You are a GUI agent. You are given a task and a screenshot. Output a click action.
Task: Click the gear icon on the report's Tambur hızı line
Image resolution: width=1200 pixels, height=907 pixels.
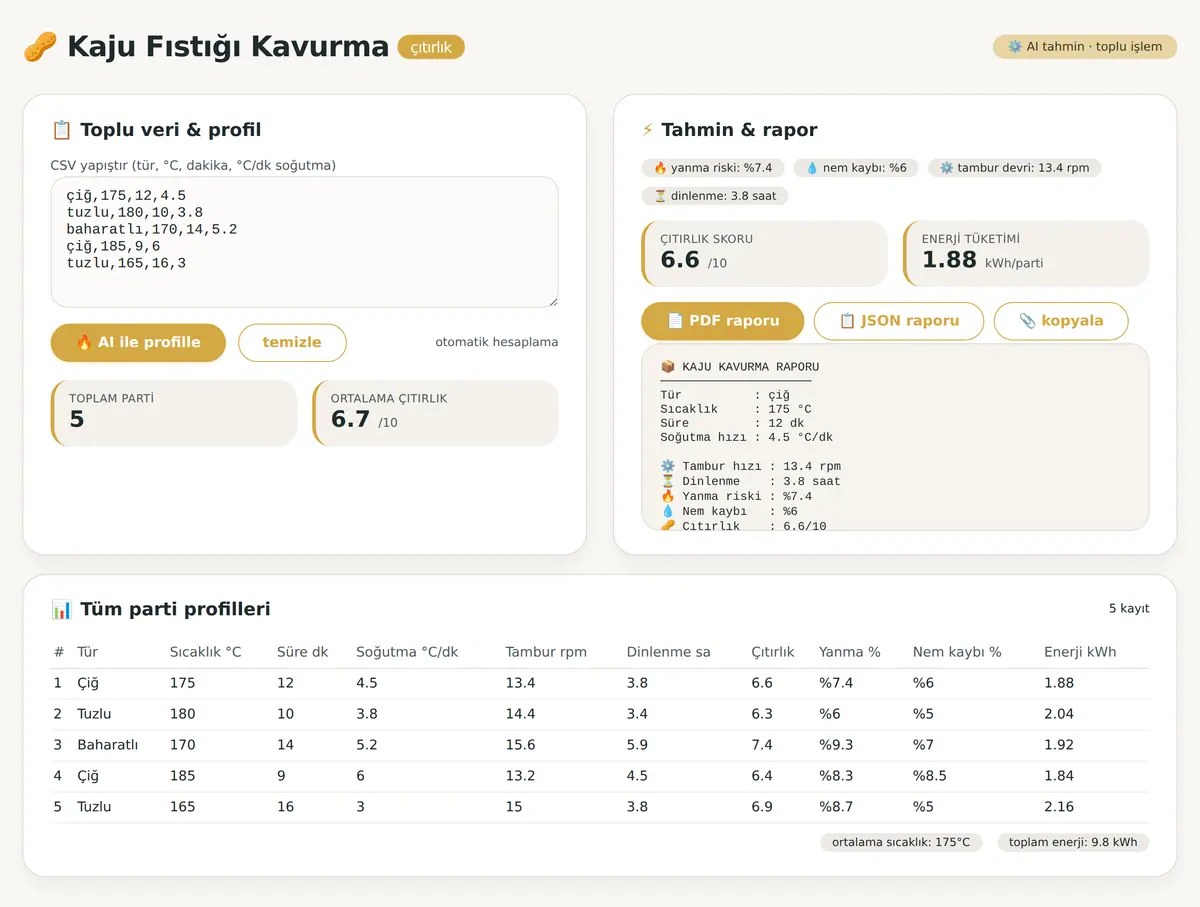coord(667,466)
